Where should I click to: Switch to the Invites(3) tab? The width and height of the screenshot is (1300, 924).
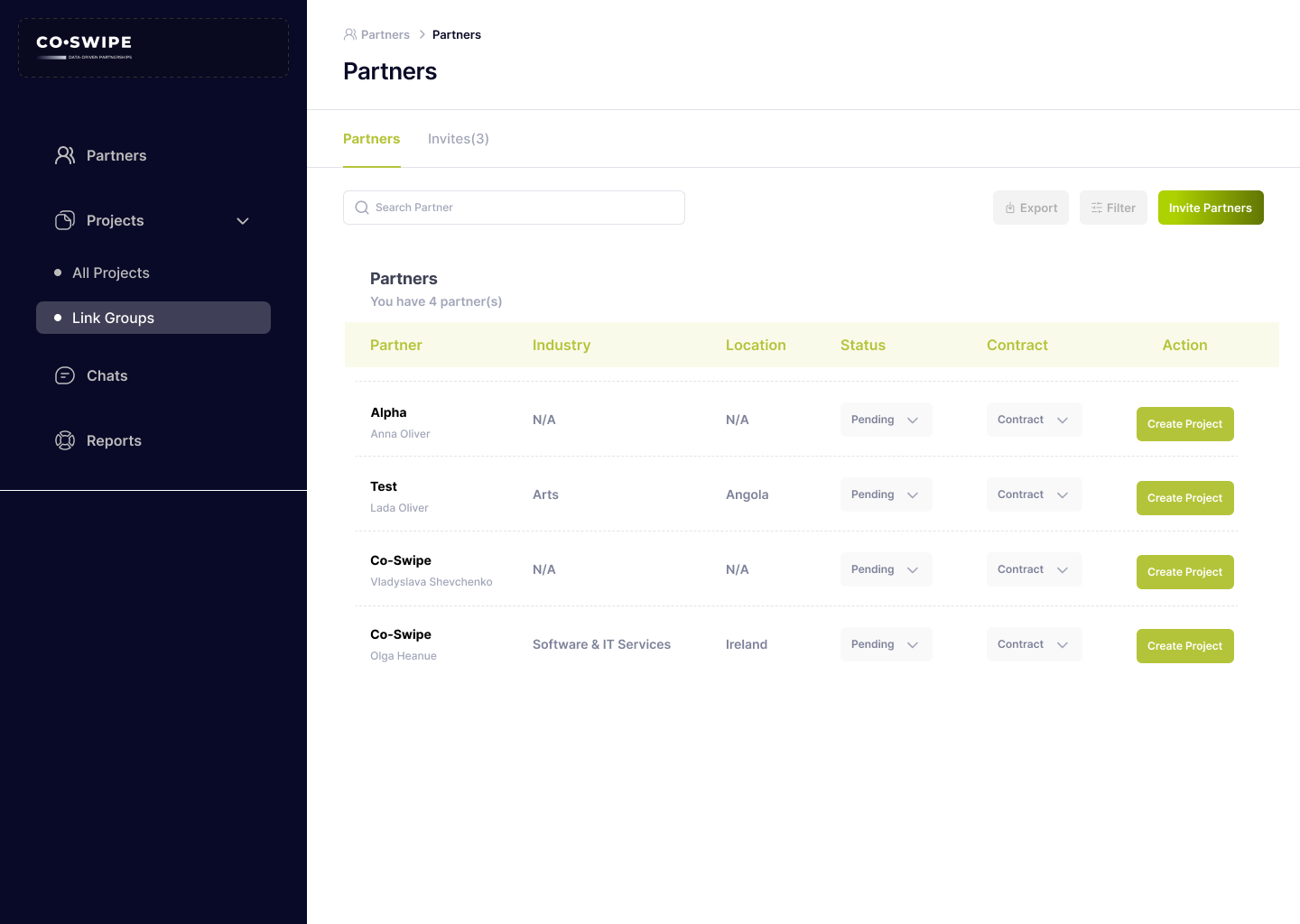[458, 139]
